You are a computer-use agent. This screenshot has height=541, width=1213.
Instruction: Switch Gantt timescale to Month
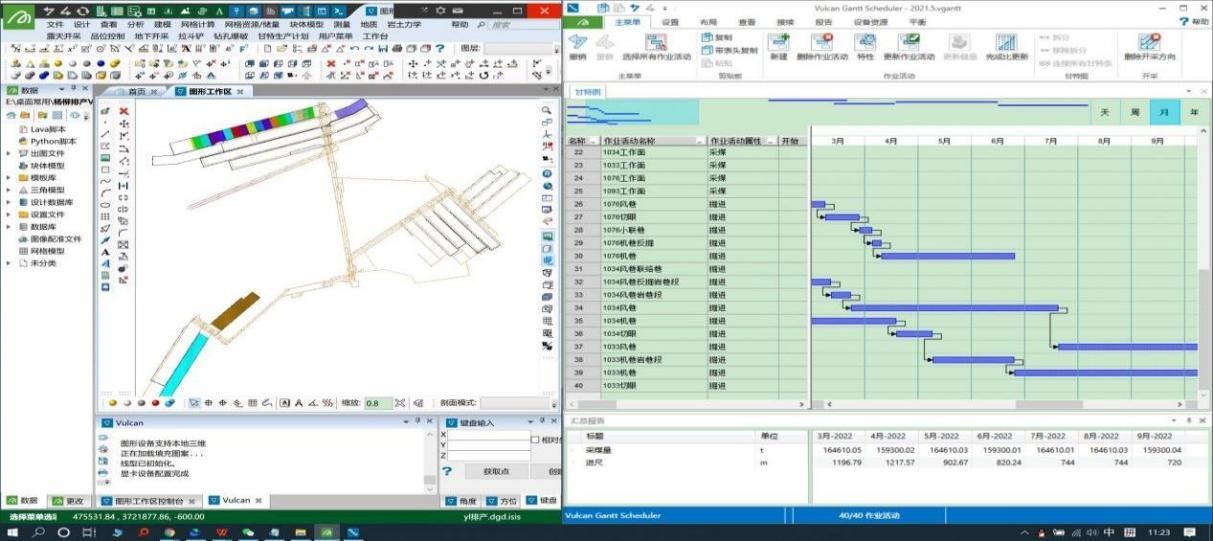tap(1164, 112)
